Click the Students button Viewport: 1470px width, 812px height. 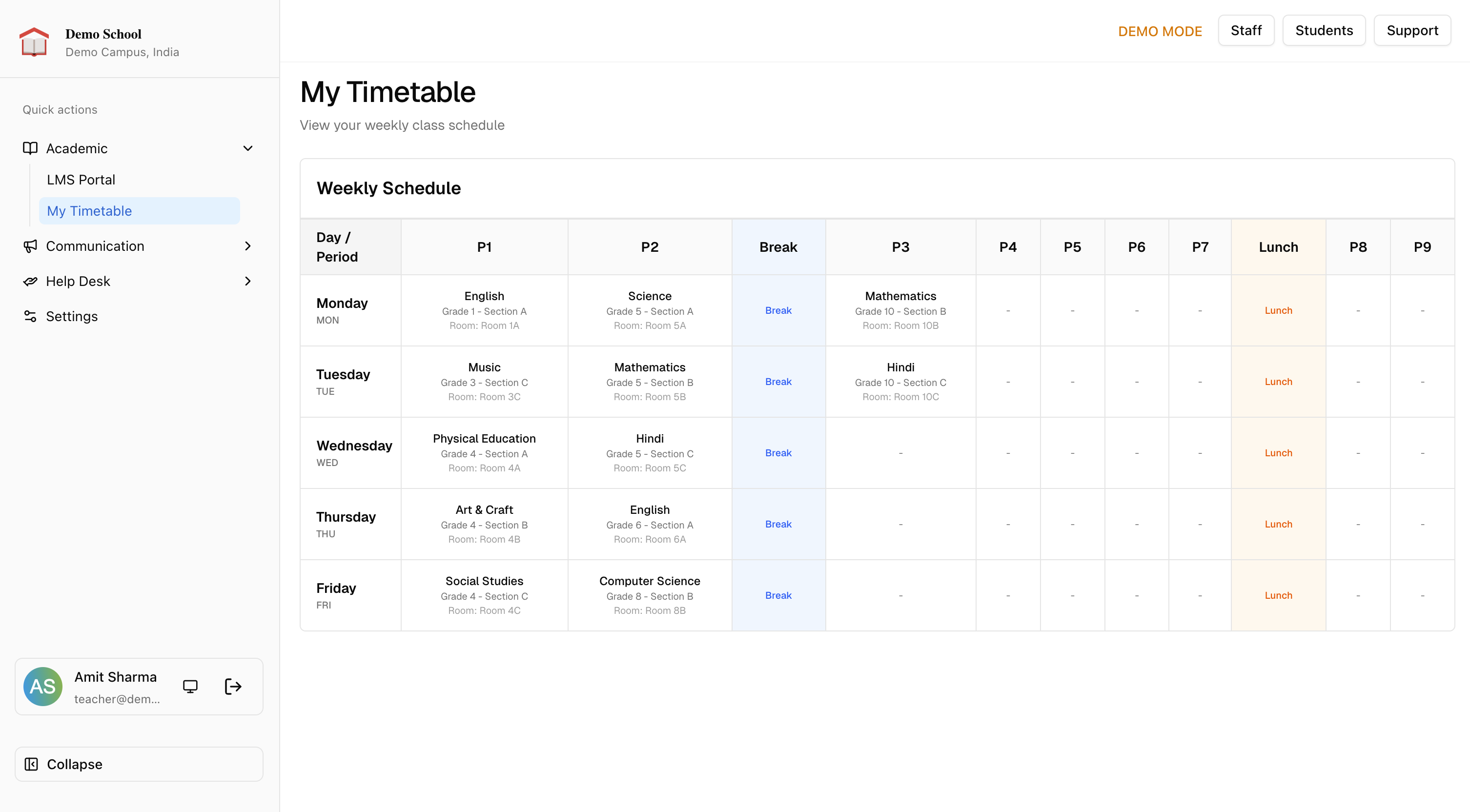coord(1324,30)
